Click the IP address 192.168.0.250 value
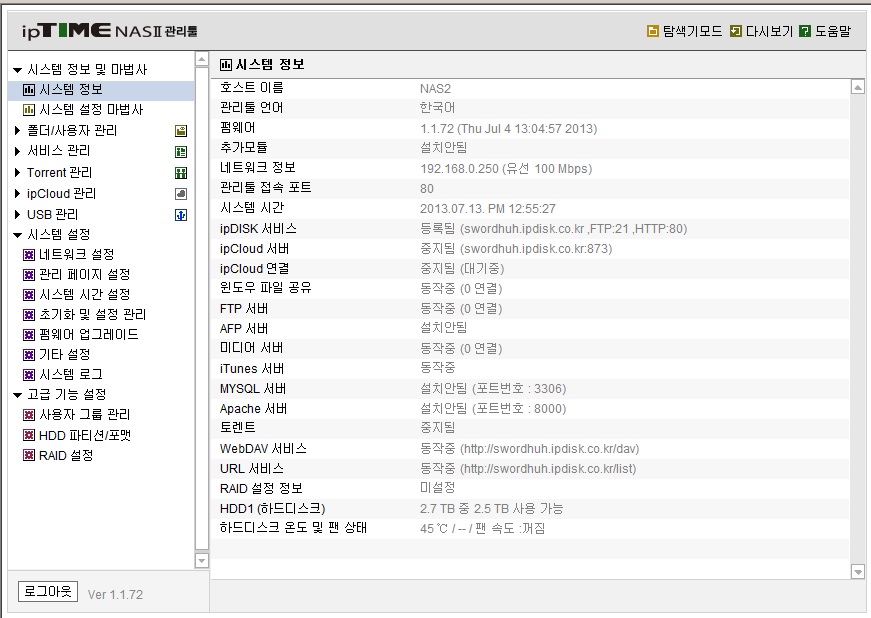The height and width of the screenshot is (618, 871). [459, 169]
